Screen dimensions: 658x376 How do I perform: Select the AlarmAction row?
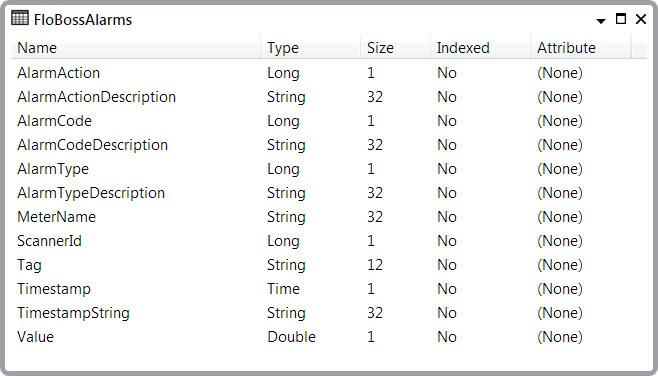[x=329, y=73]
